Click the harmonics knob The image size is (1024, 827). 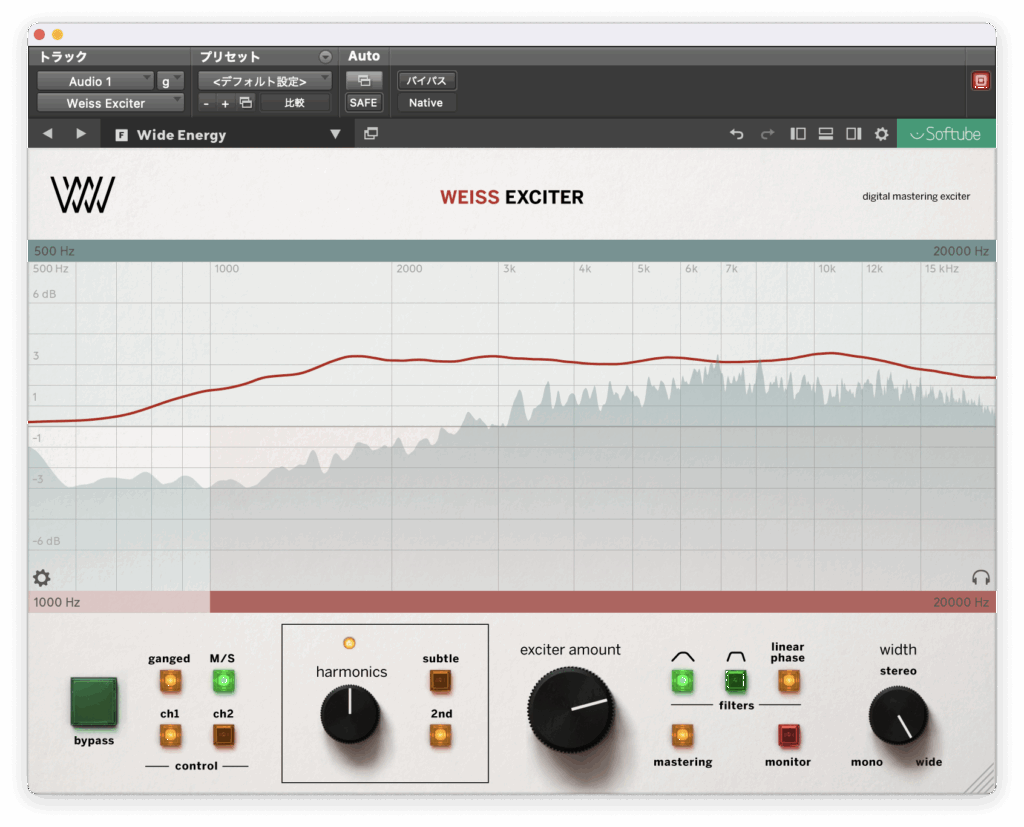pos(350,714)
